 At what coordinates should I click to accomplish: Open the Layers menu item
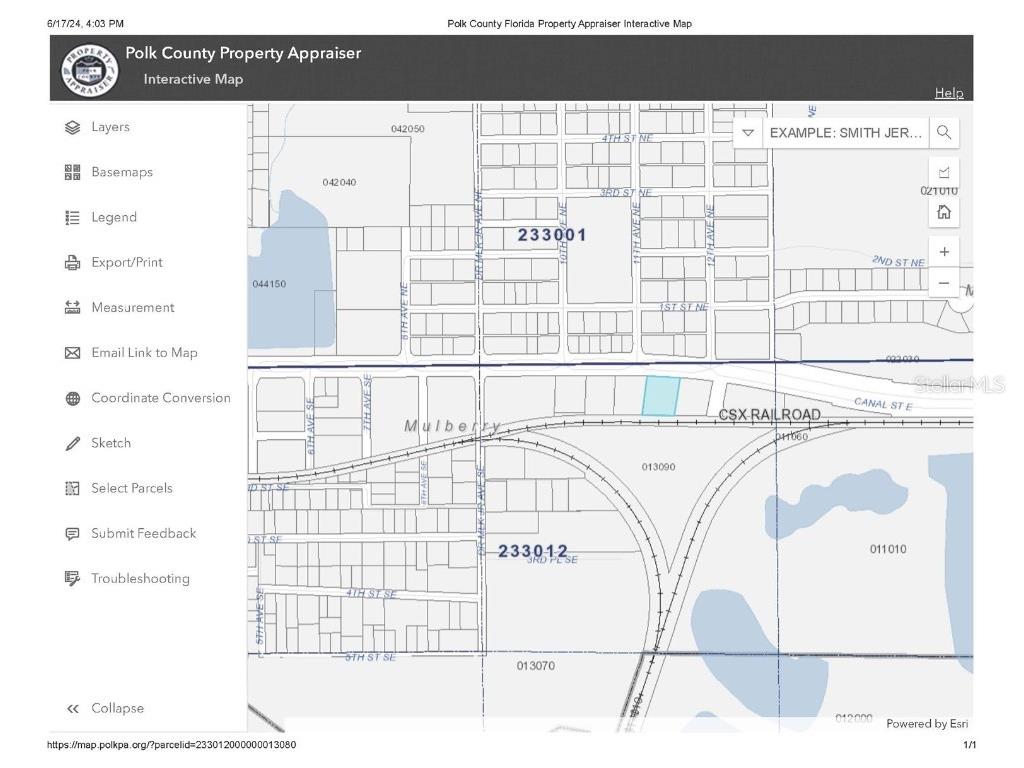[x=110, y=127]
